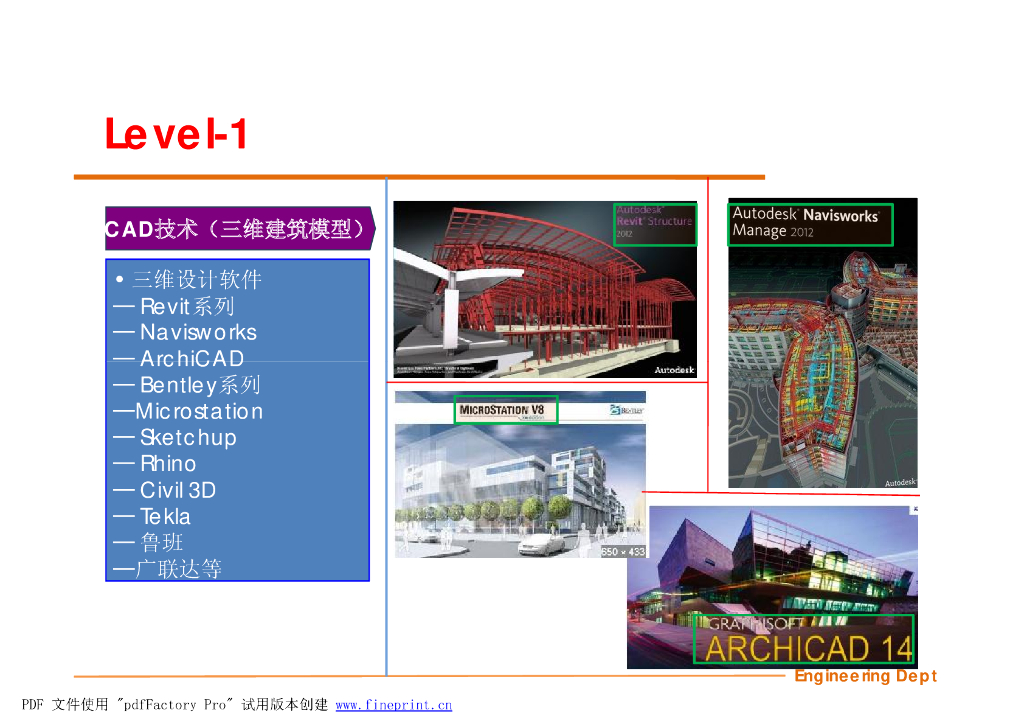
Task: Click the Revit Structure building image
Action: (x=545, y=289)
